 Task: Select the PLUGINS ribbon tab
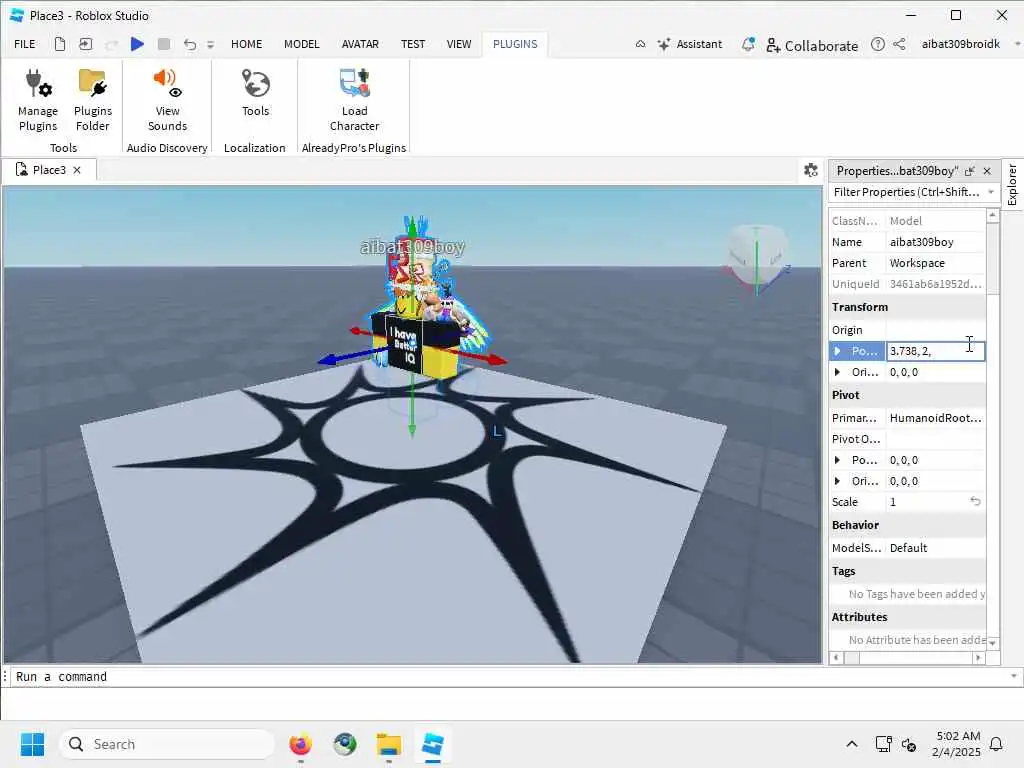[x=515, y=44]
